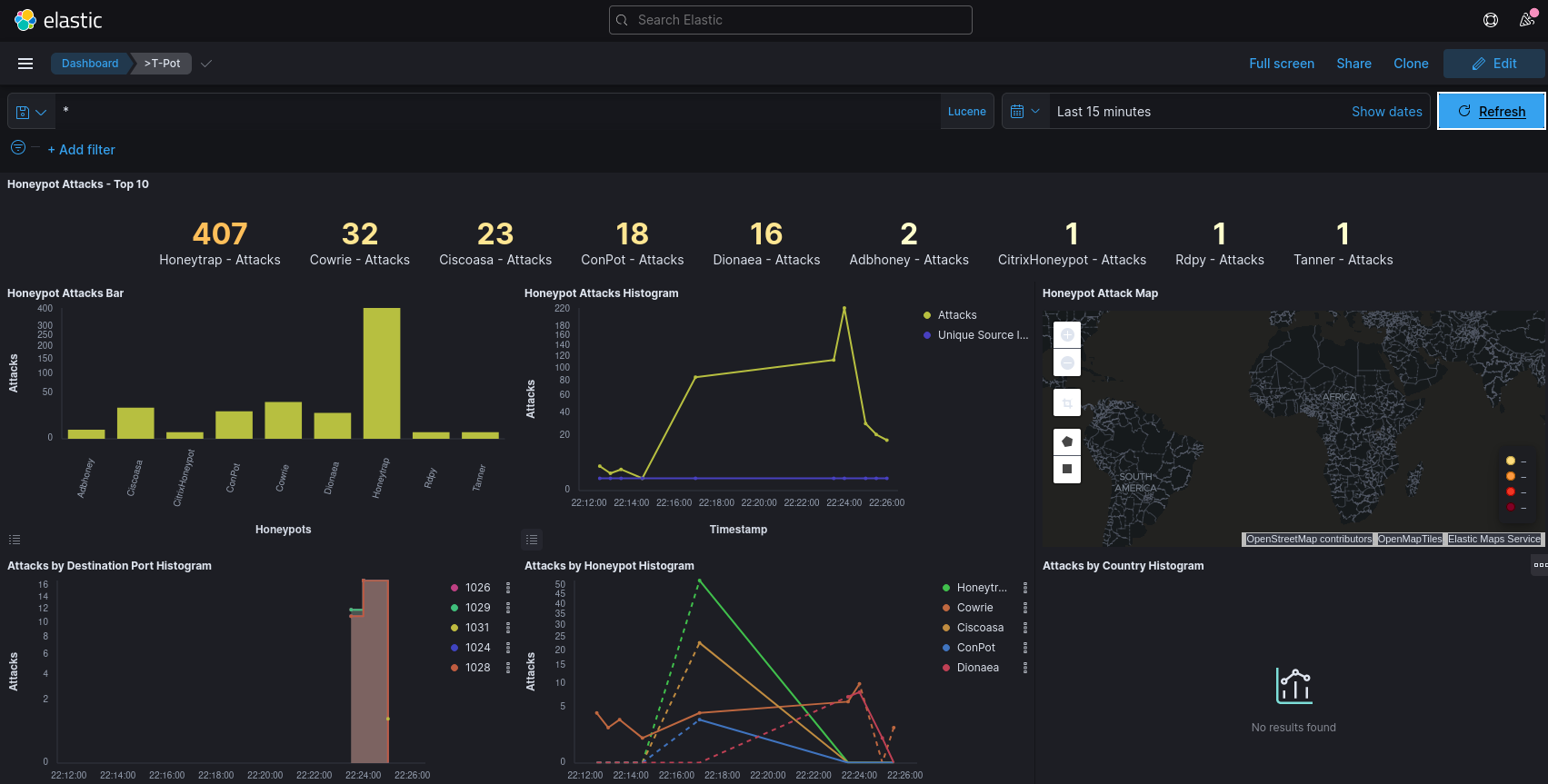Viewport: 1548px width, 784px height.
Task: Toggle port 1026 series visibility
Action: coord(477,588)
